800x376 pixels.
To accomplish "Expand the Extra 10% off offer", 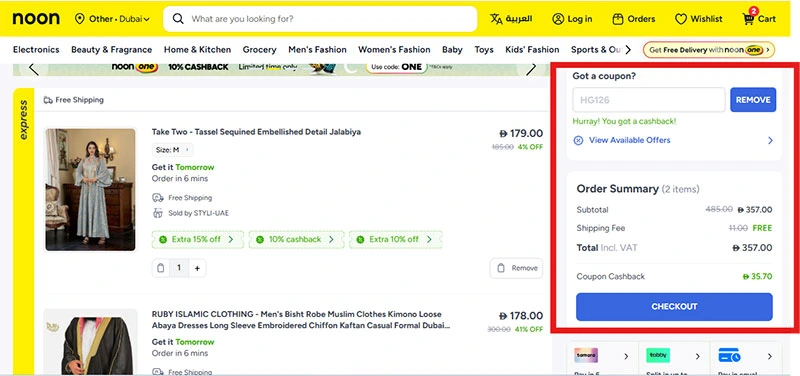I will [x=395, y=239].
